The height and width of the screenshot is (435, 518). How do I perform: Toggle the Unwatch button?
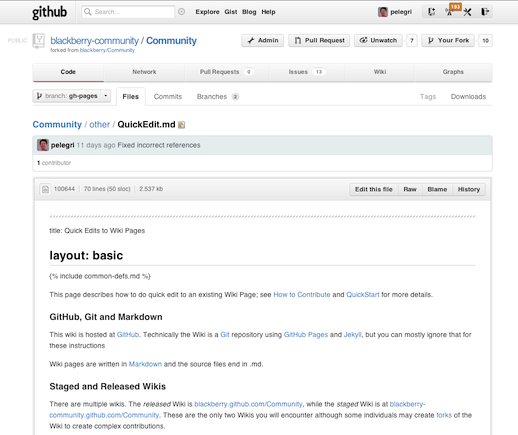click(378, 40)
